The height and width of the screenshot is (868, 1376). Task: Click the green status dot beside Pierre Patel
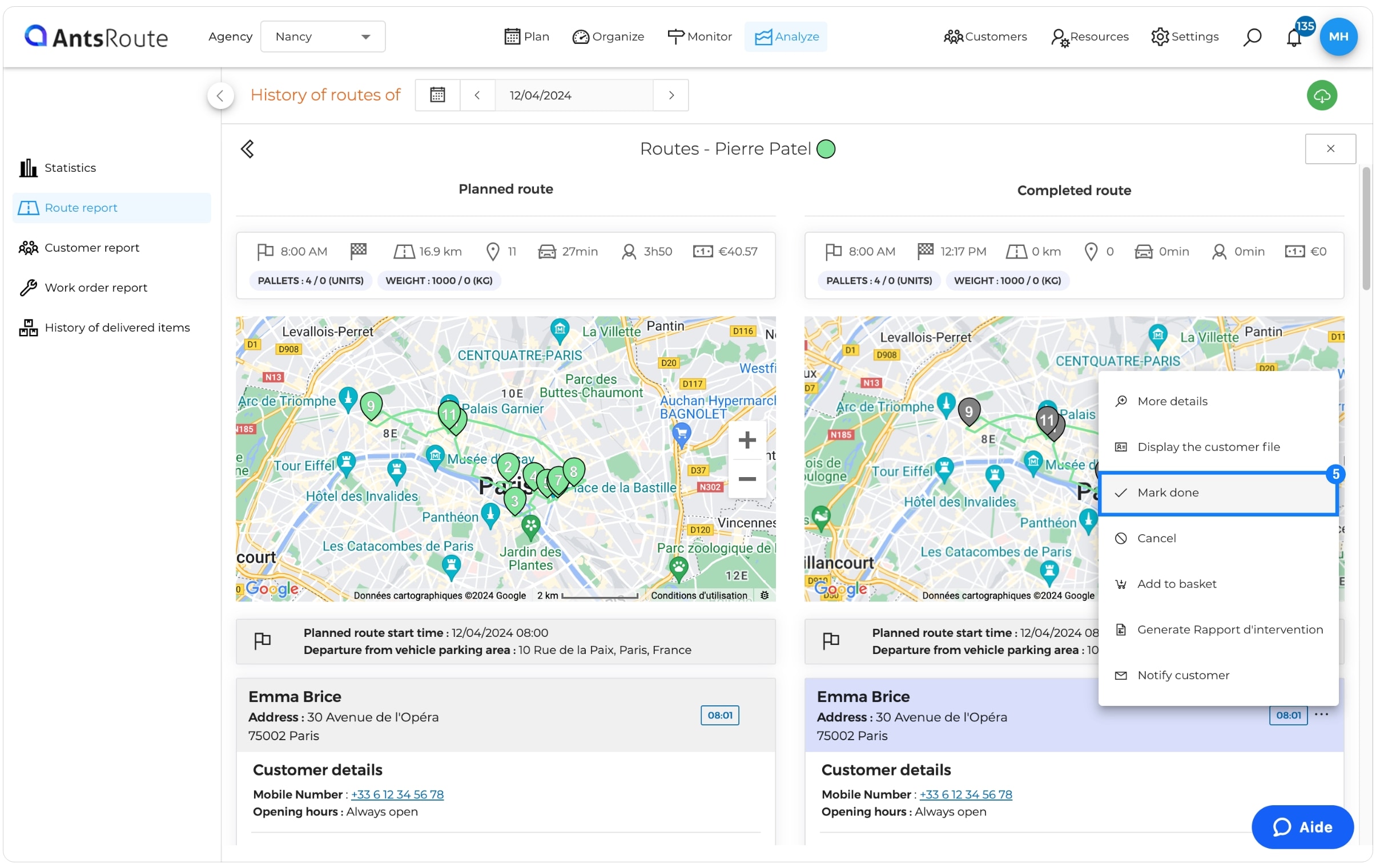point(826,149)
